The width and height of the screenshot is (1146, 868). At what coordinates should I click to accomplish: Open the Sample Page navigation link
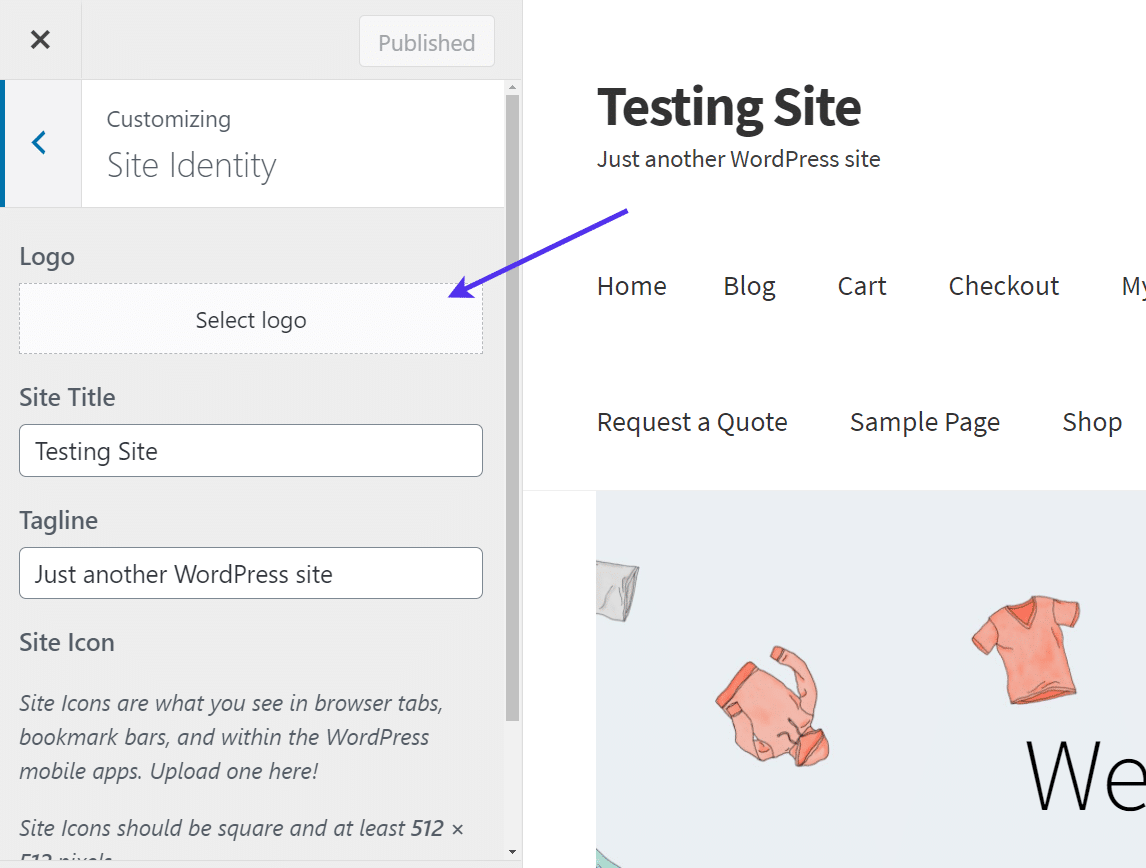(924, 422)
